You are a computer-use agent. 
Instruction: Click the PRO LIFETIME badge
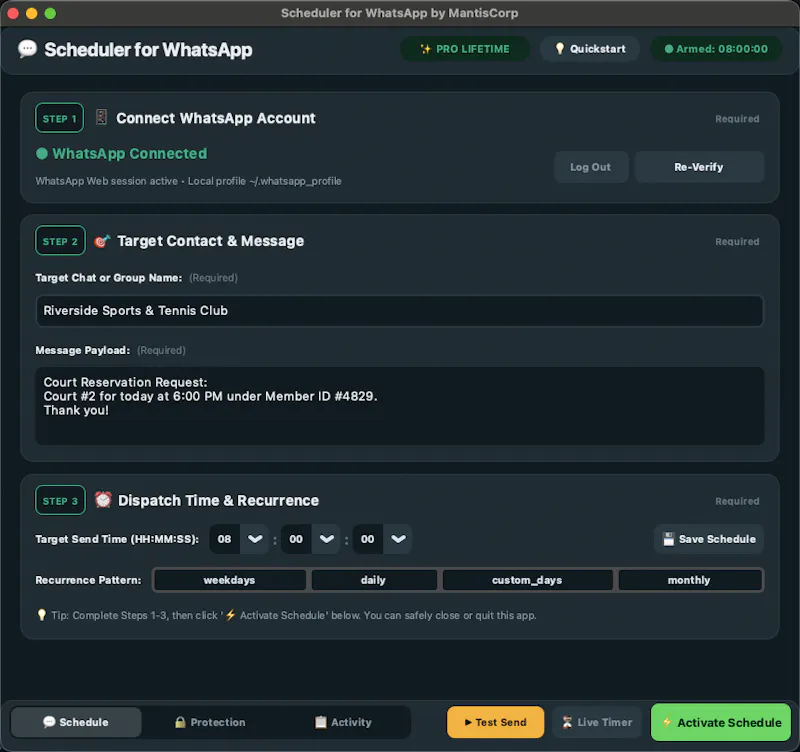pyautogui.click(x=465, y=49)
